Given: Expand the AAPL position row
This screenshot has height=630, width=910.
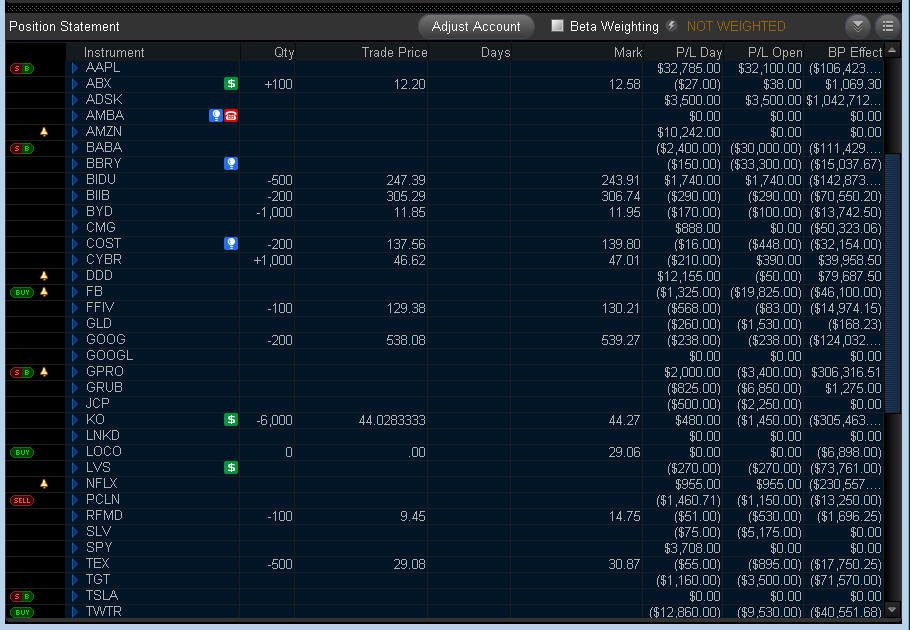Looking at the screenshot, I should coord(75,68).
